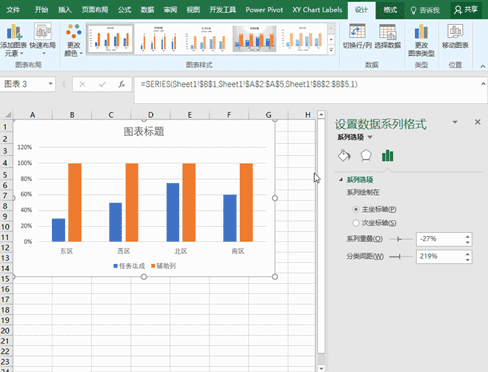Select the 辅助列 legend entry
488x372 pixels.
click(x=163, y=266)
